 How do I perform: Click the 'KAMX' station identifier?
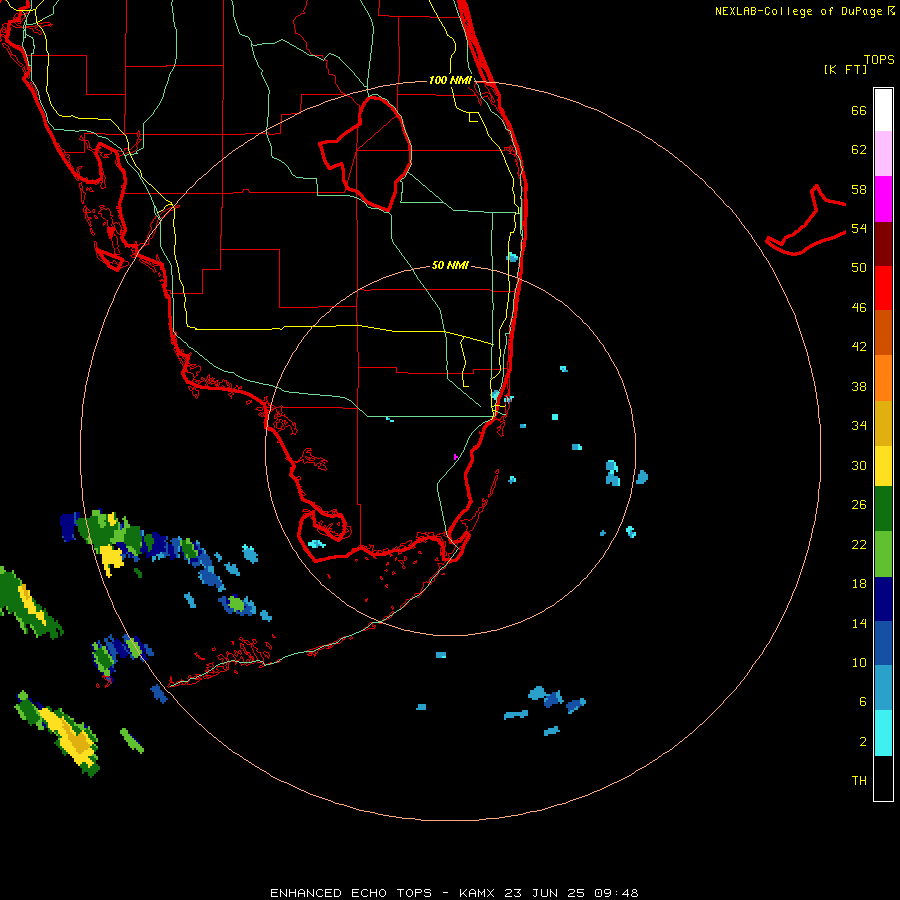click(478, 893)
